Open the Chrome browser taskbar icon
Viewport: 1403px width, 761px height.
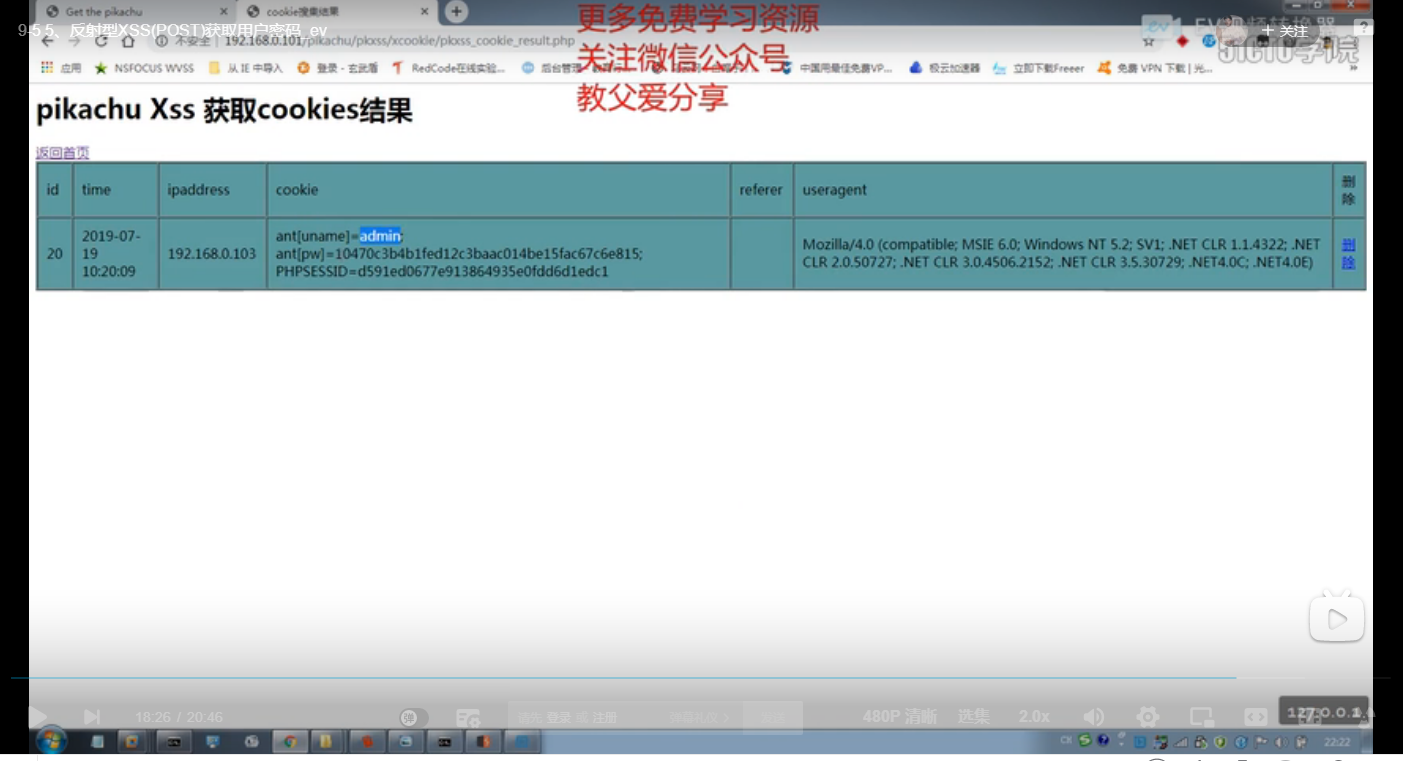click(290, 741)
